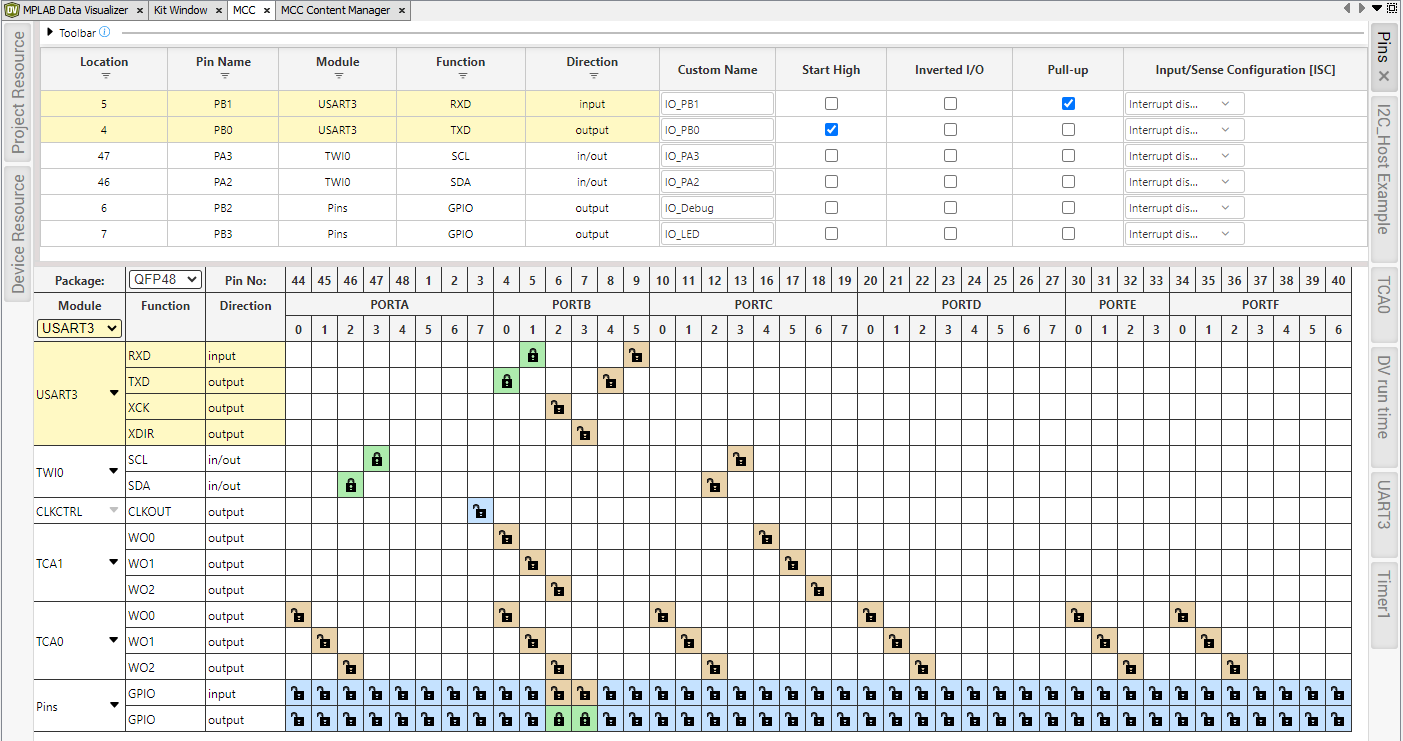
Task: Lock CLKOUT on PORTA pin 7
Action: point(480,511)
